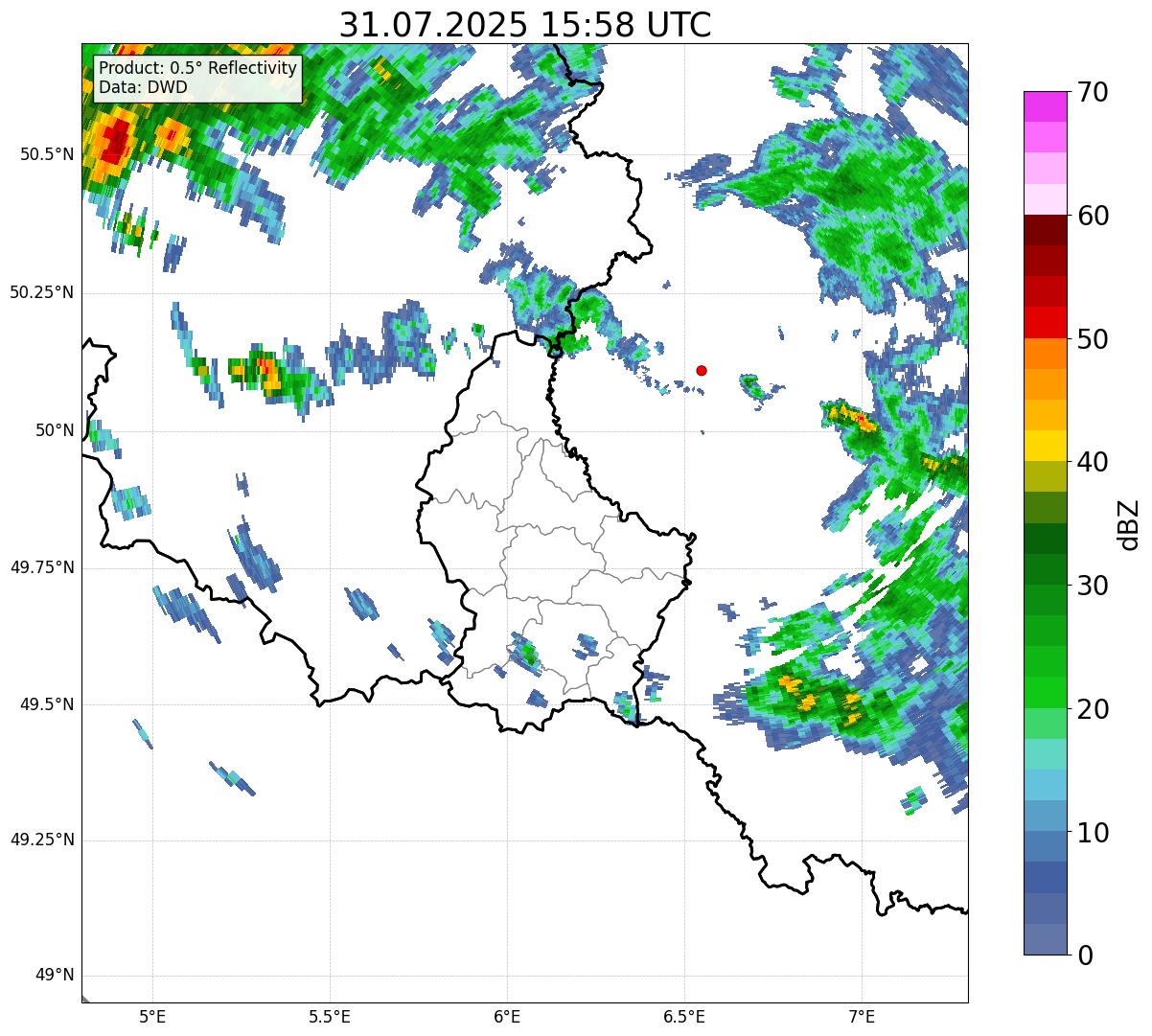1152x1036 pixels.
Task: Click the 7°E longitude label
Action: pos(862,1016)
